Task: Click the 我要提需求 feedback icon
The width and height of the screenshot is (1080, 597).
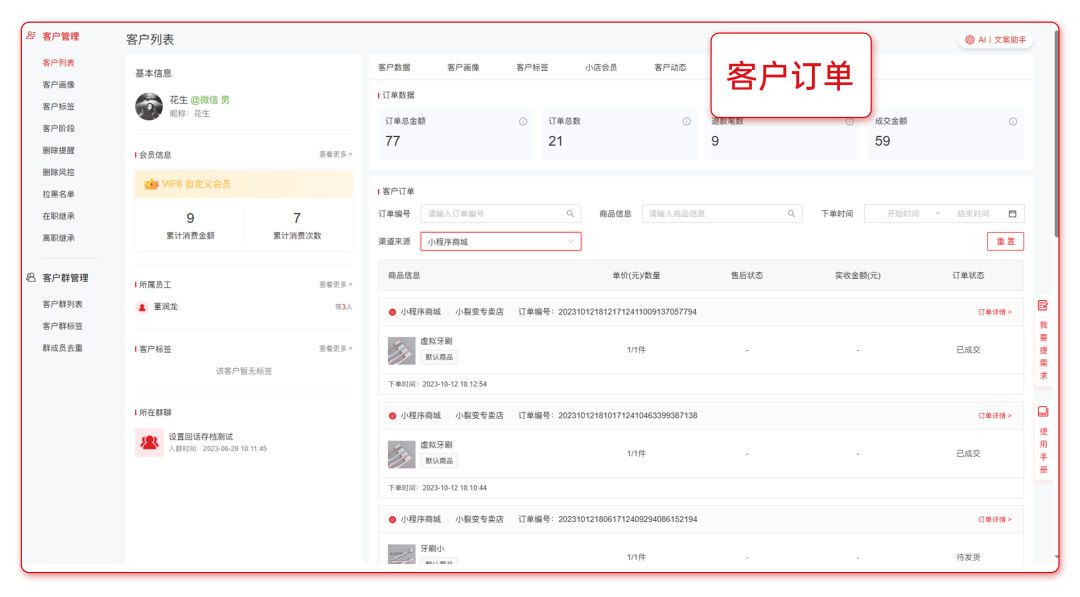Action: click(x=1043, y=306)
